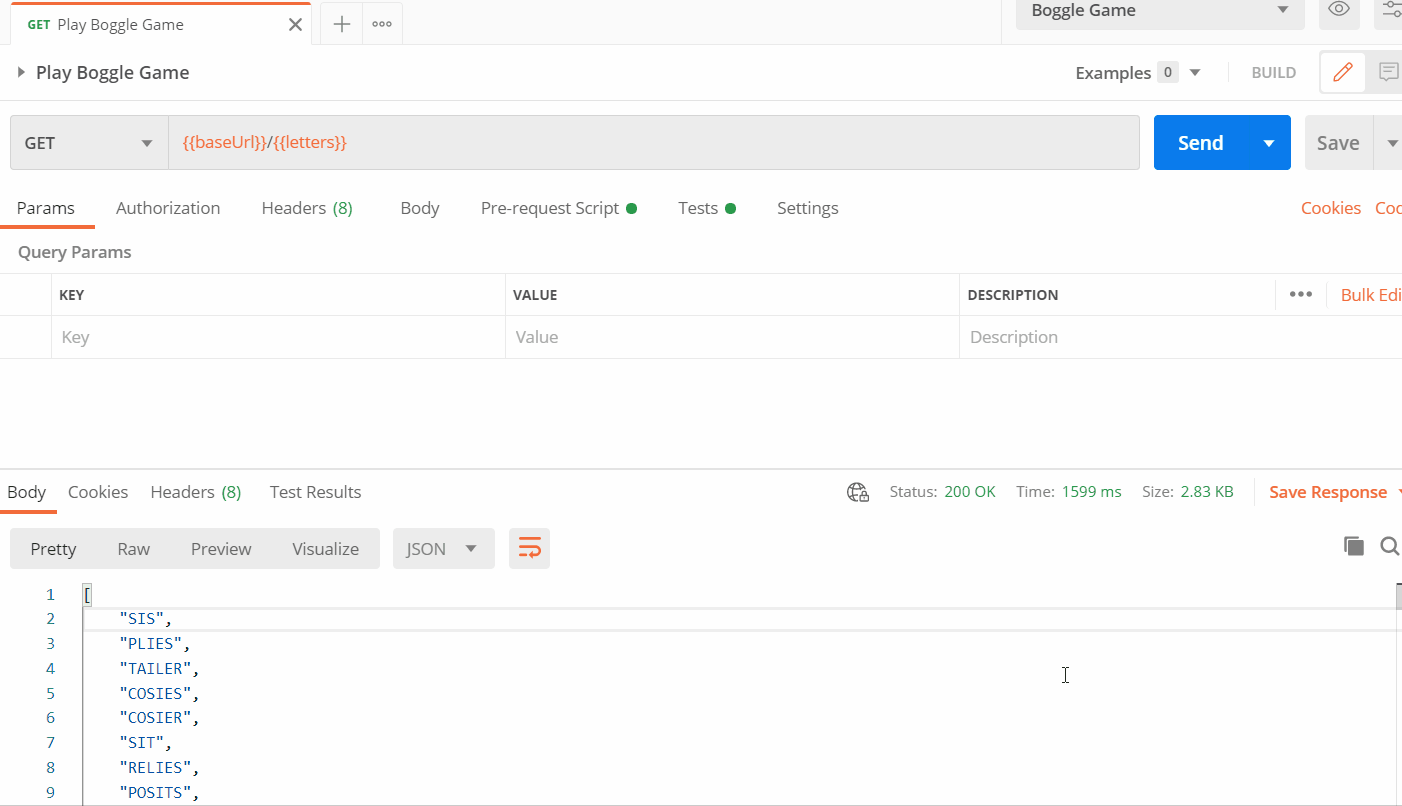Open the comments icon

[1388, 72]
